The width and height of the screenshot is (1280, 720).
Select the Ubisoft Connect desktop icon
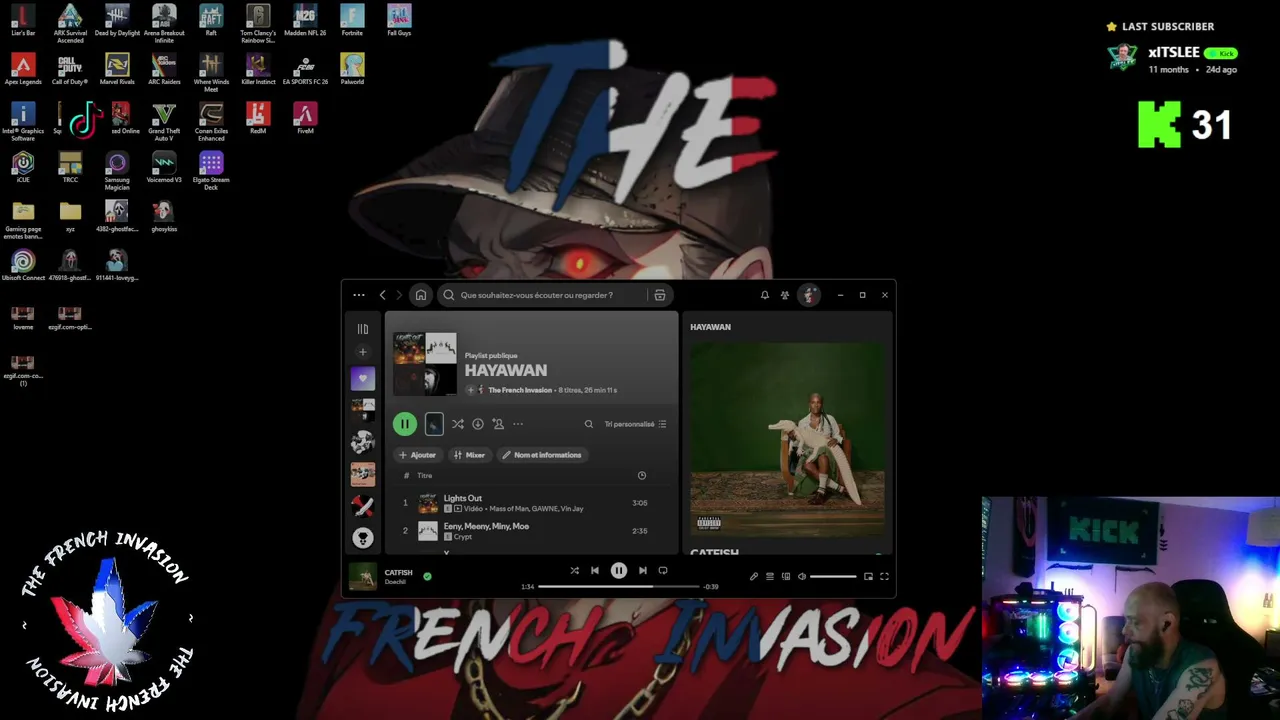coord(23,266)
